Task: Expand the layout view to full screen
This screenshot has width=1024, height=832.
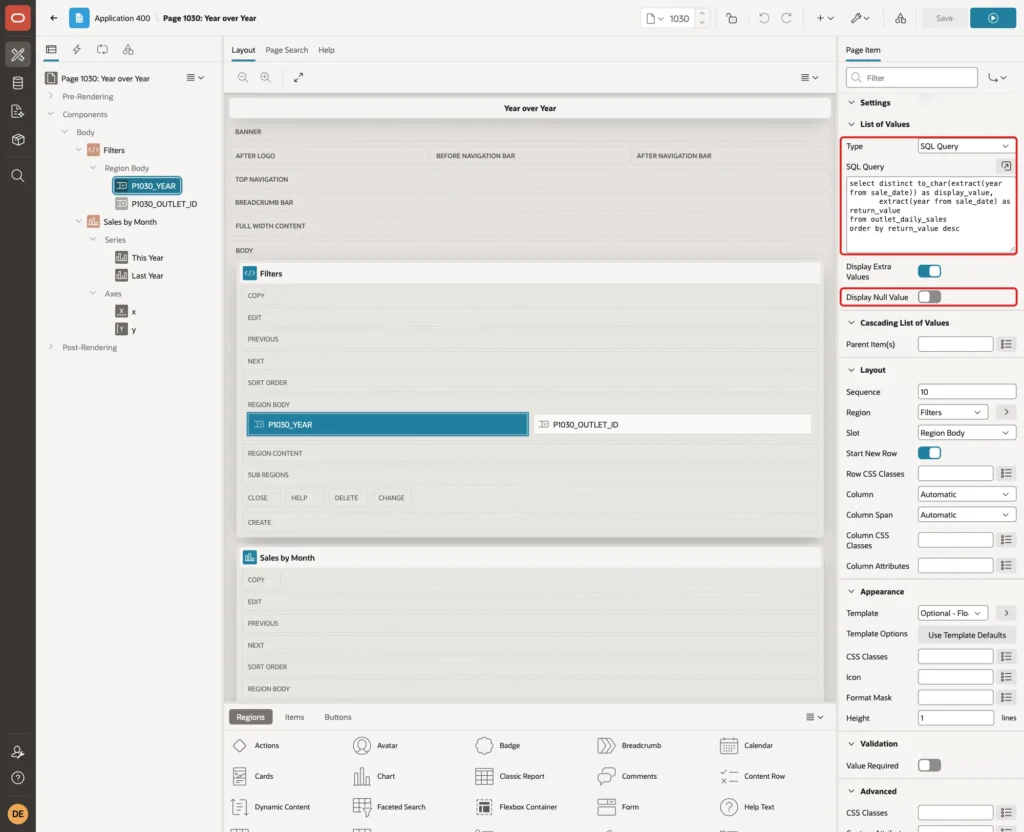Action: click(298, 77)
